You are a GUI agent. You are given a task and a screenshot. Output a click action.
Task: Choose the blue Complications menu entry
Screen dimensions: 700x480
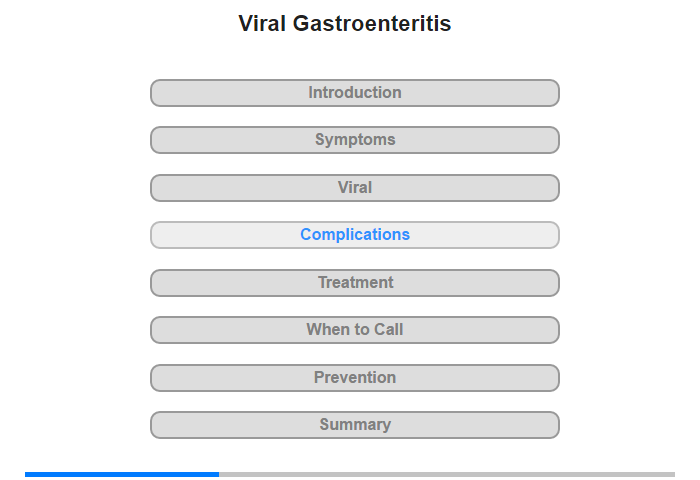[354, 235]
